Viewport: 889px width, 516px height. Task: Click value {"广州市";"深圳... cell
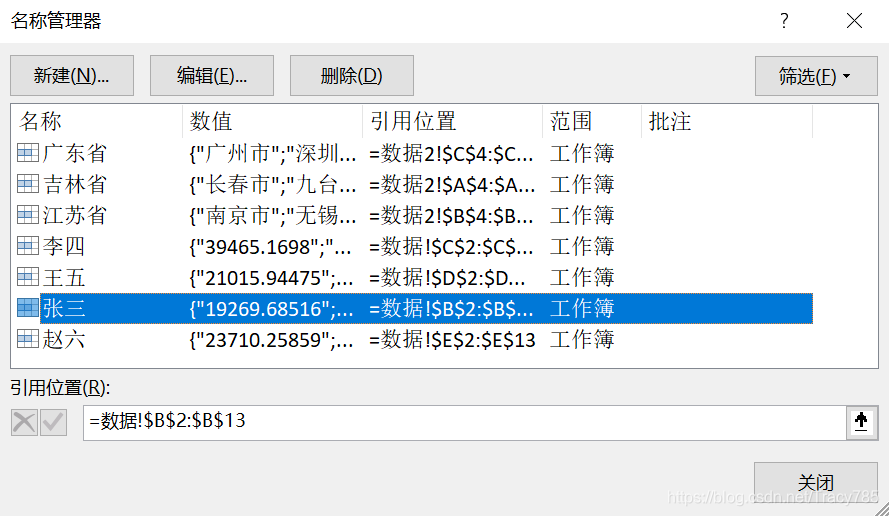273,154
